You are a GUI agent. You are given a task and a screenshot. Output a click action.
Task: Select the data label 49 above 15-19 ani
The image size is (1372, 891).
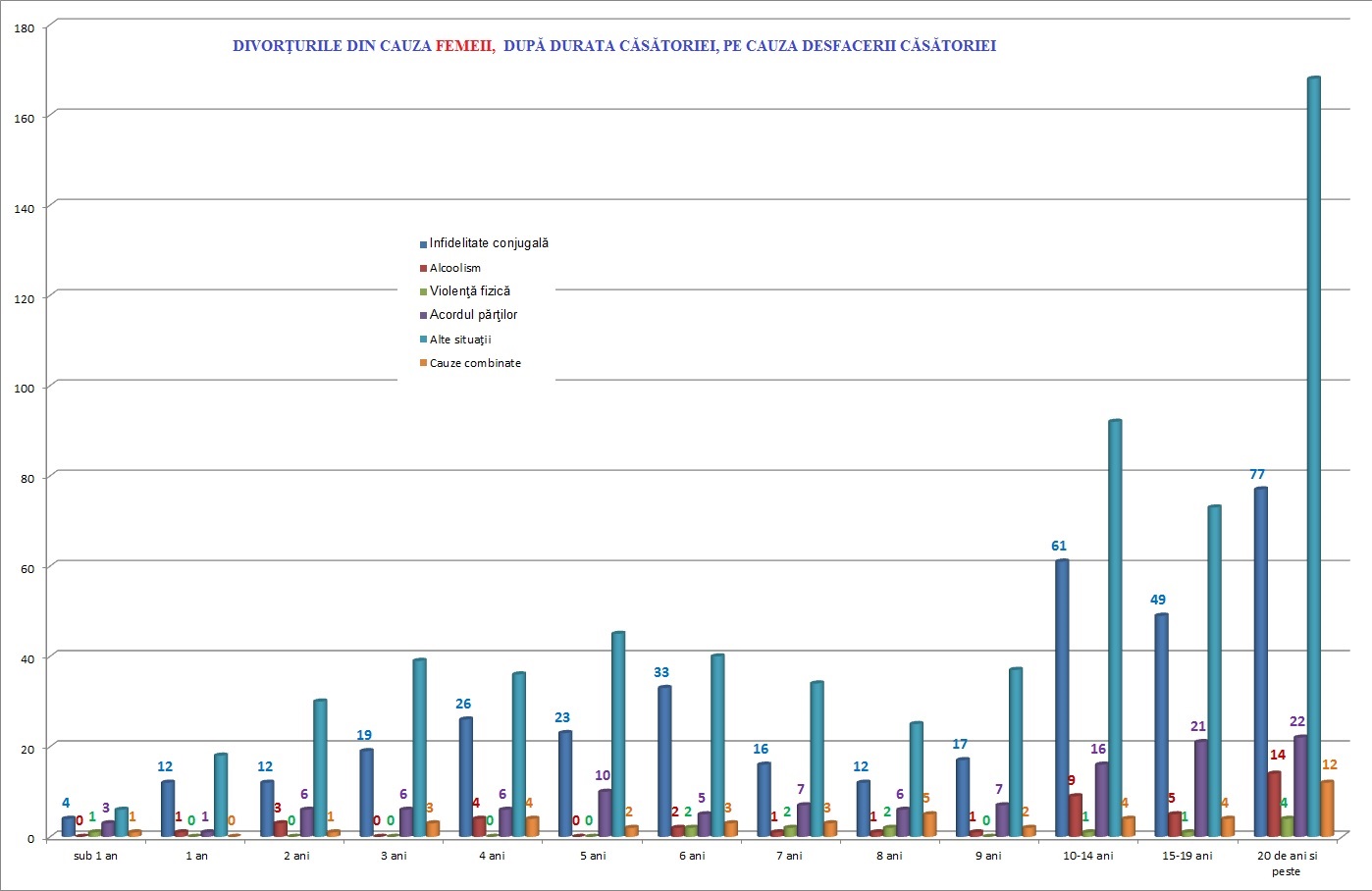pyautogui.click(x=1158, y=600)
